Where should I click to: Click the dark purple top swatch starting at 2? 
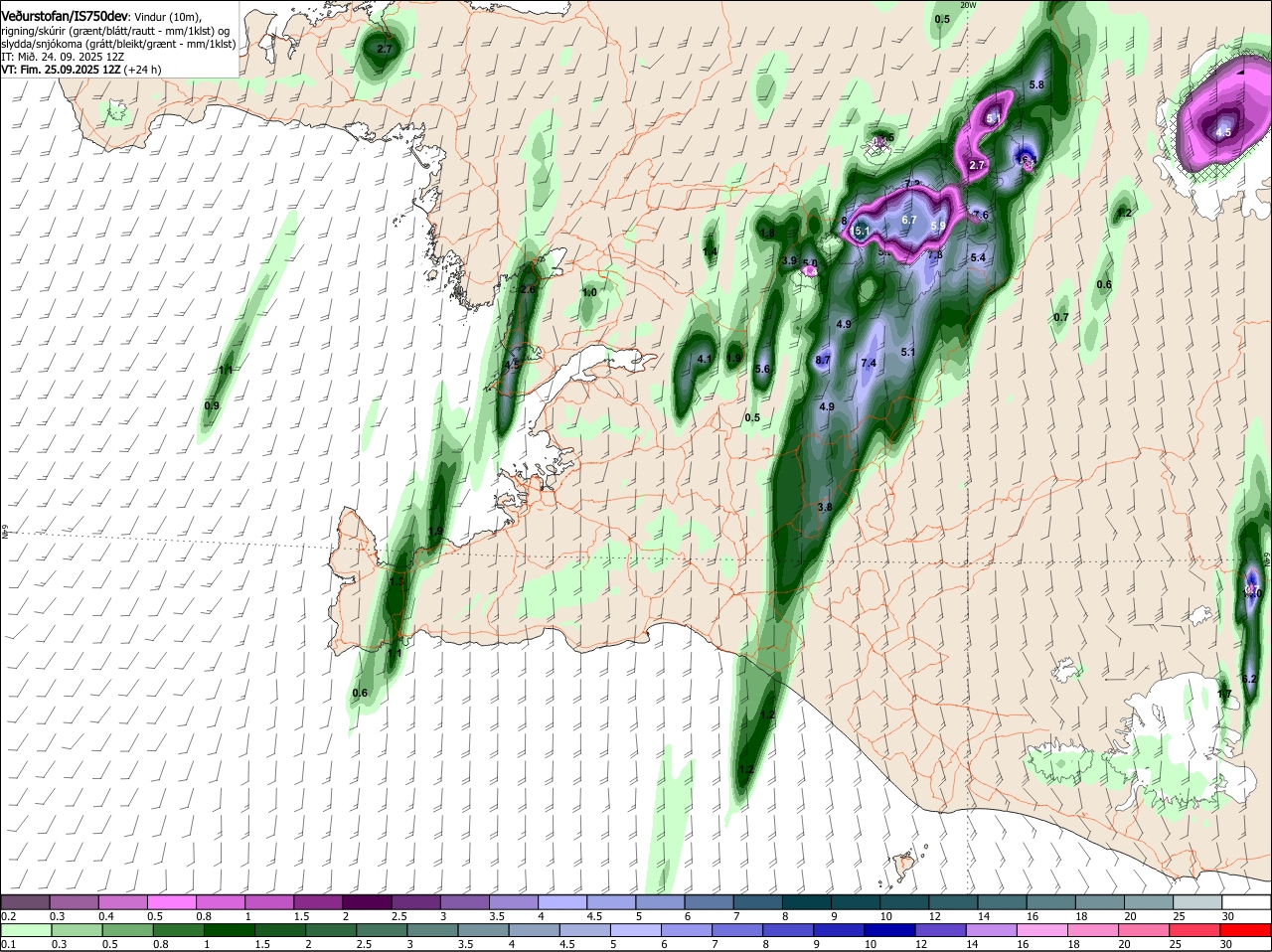(368, 901)
